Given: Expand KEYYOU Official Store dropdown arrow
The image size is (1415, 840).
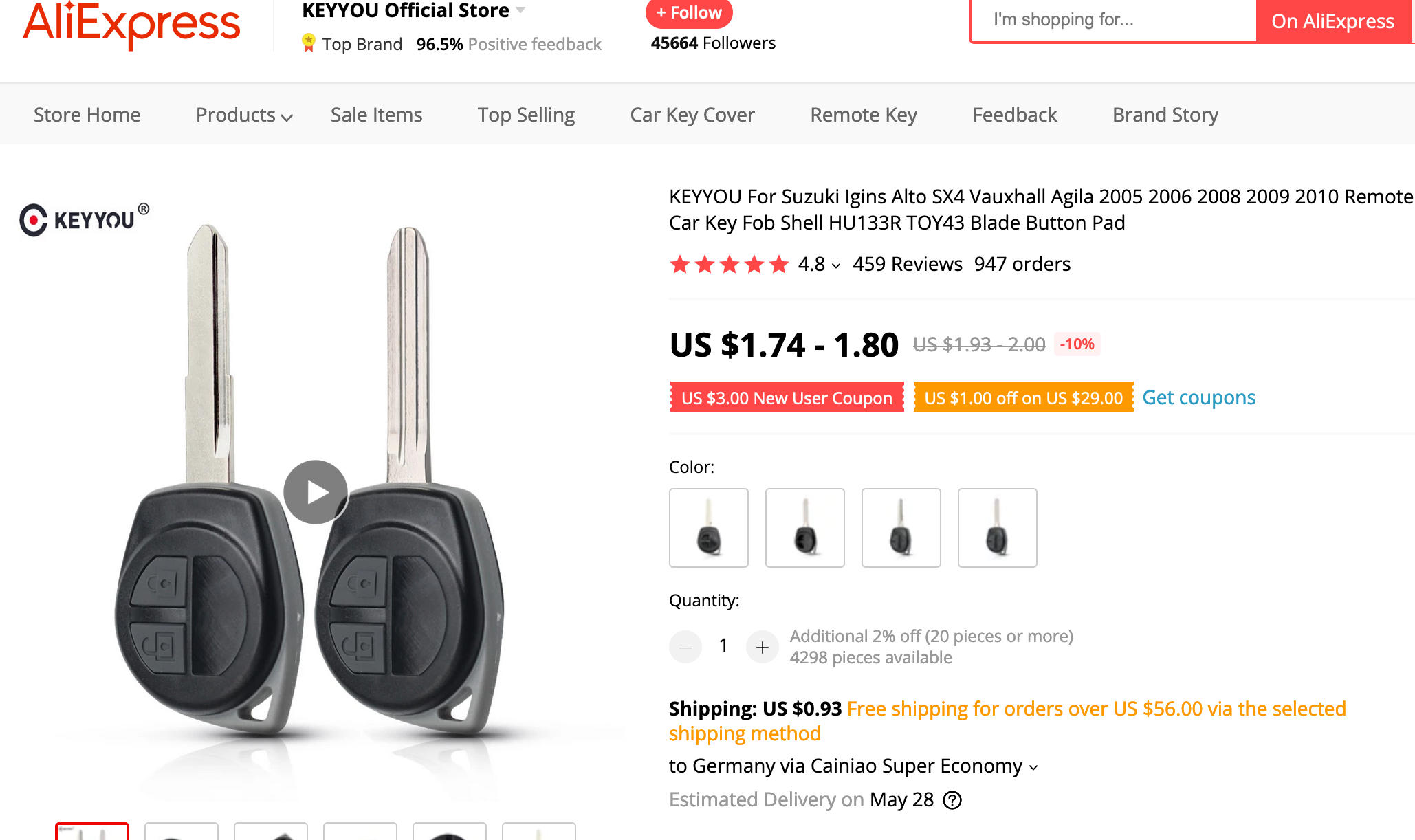Looking at the screenshot, I should click(x=520, y=10).
